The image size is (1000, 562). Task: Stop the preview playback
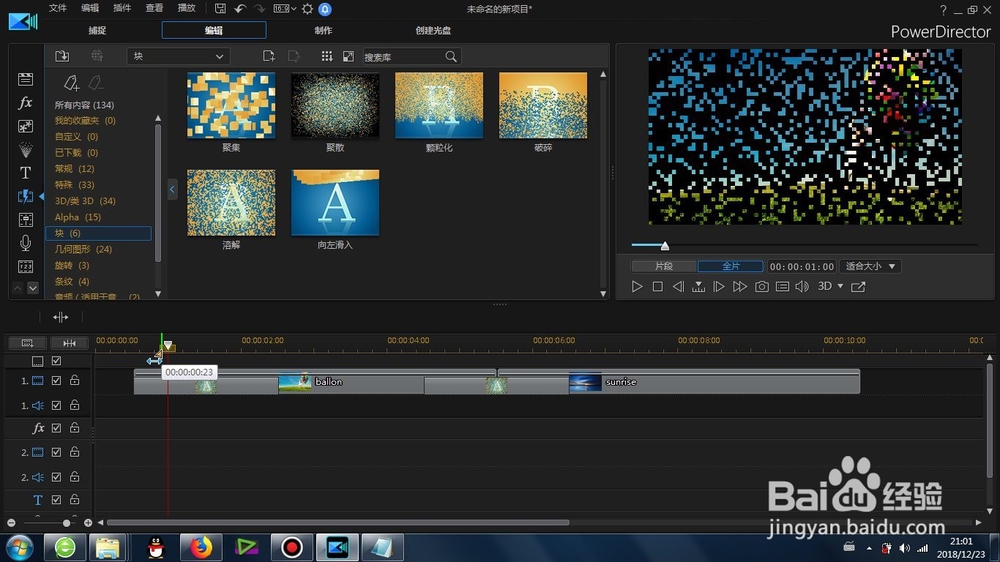tap(658, 286)
